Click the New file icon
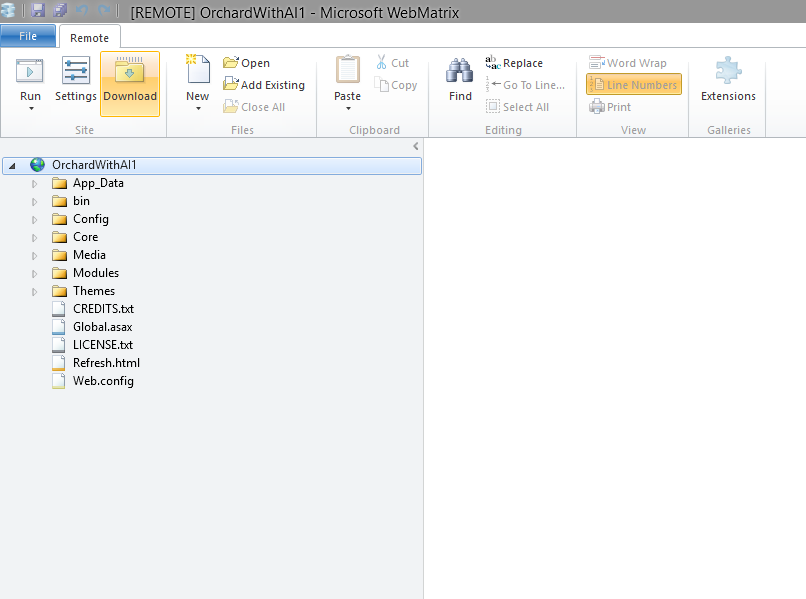806x599 pixels. (x=197, y=69)
